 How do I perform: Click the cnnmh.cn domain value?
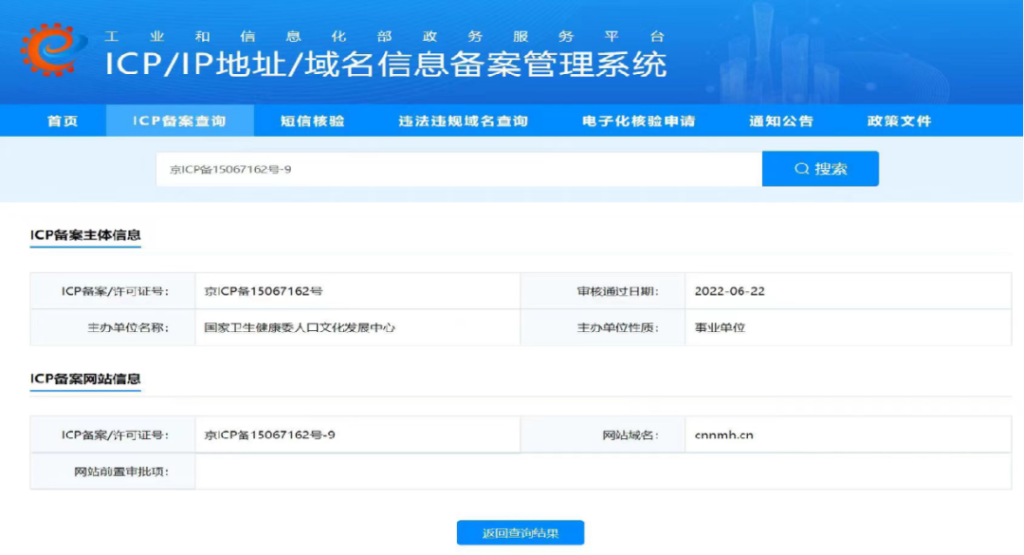point(724,435)
